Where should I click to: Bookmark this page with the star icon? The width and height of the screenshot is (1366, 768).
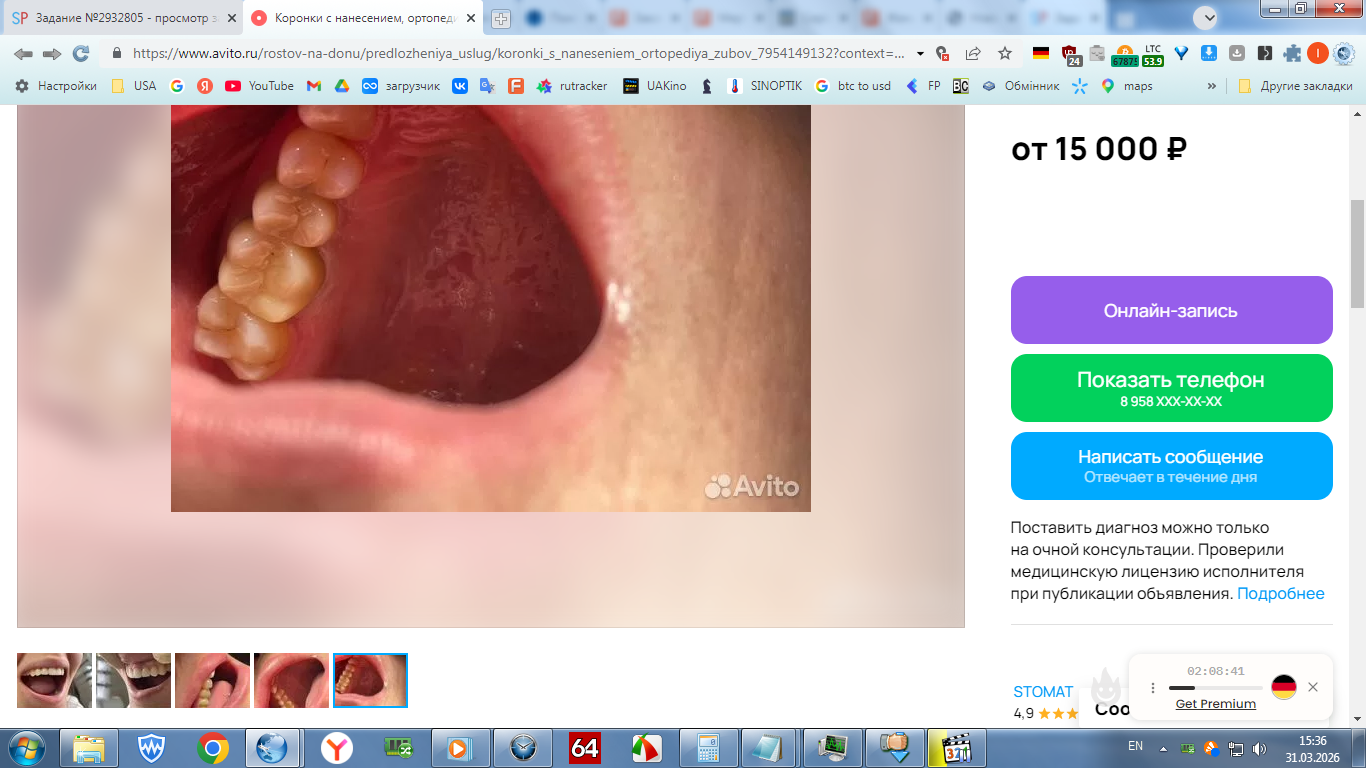(1005, 53)
